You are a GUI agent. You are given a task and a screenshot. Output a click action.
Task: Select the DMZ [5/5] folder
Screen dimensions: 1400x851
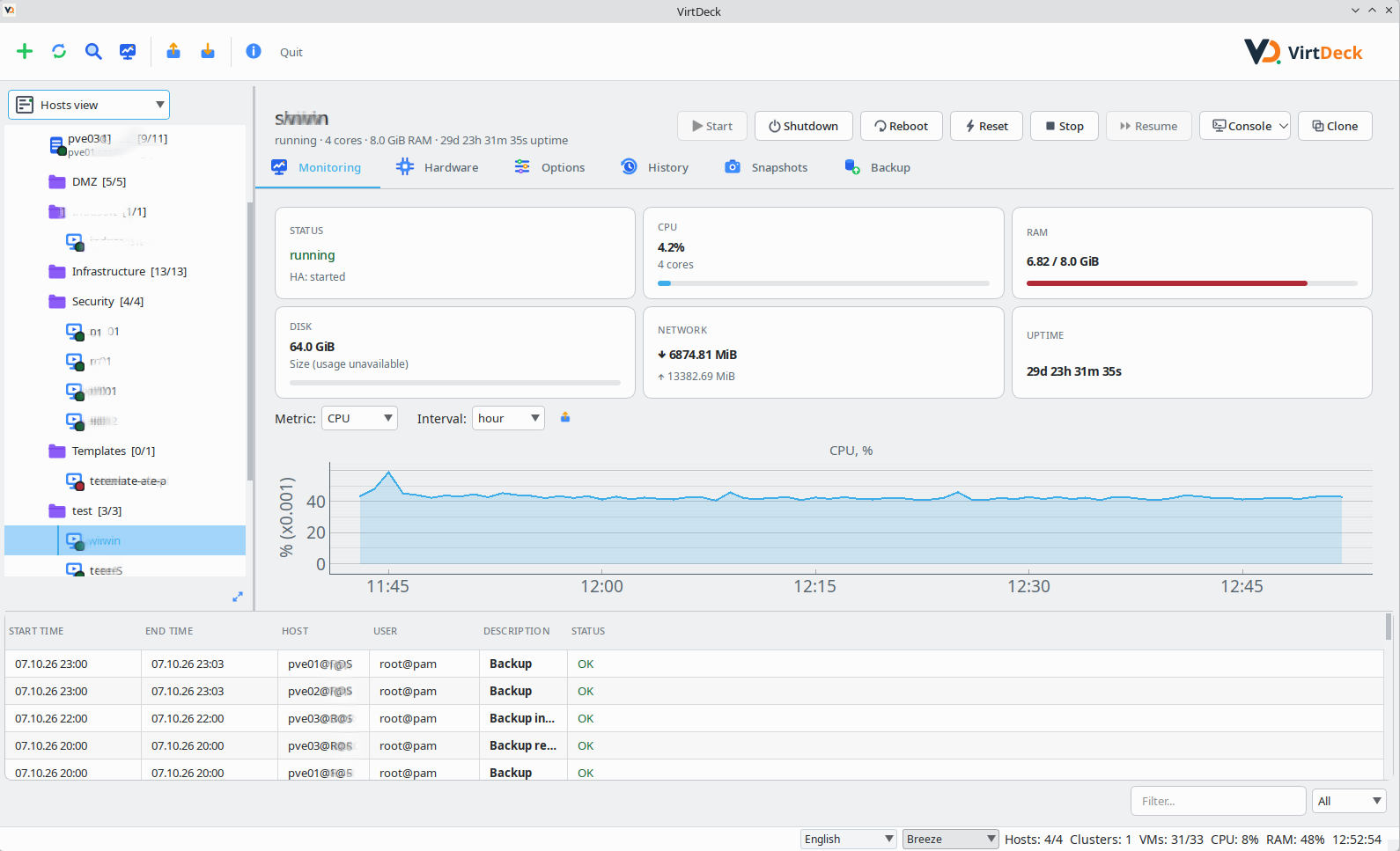click(99, 181)
